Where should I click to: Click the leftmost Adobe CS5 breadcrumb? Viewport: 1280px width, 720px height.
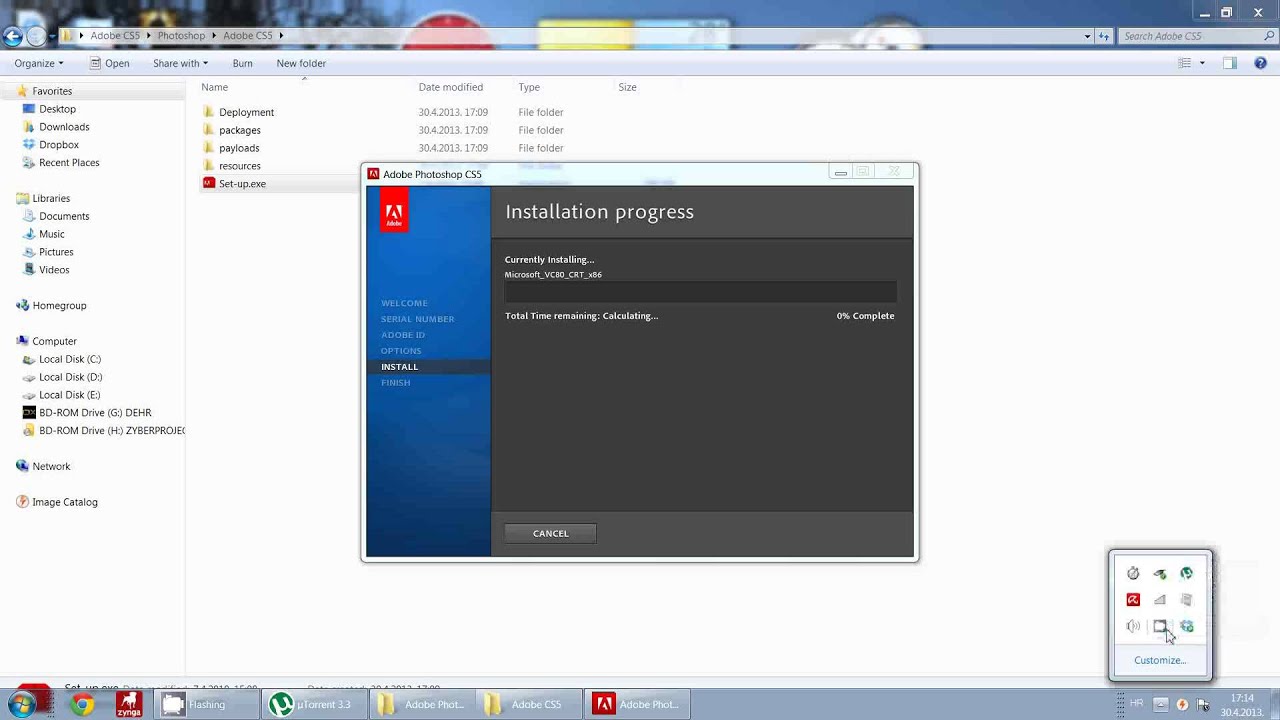tap(115, 36)
